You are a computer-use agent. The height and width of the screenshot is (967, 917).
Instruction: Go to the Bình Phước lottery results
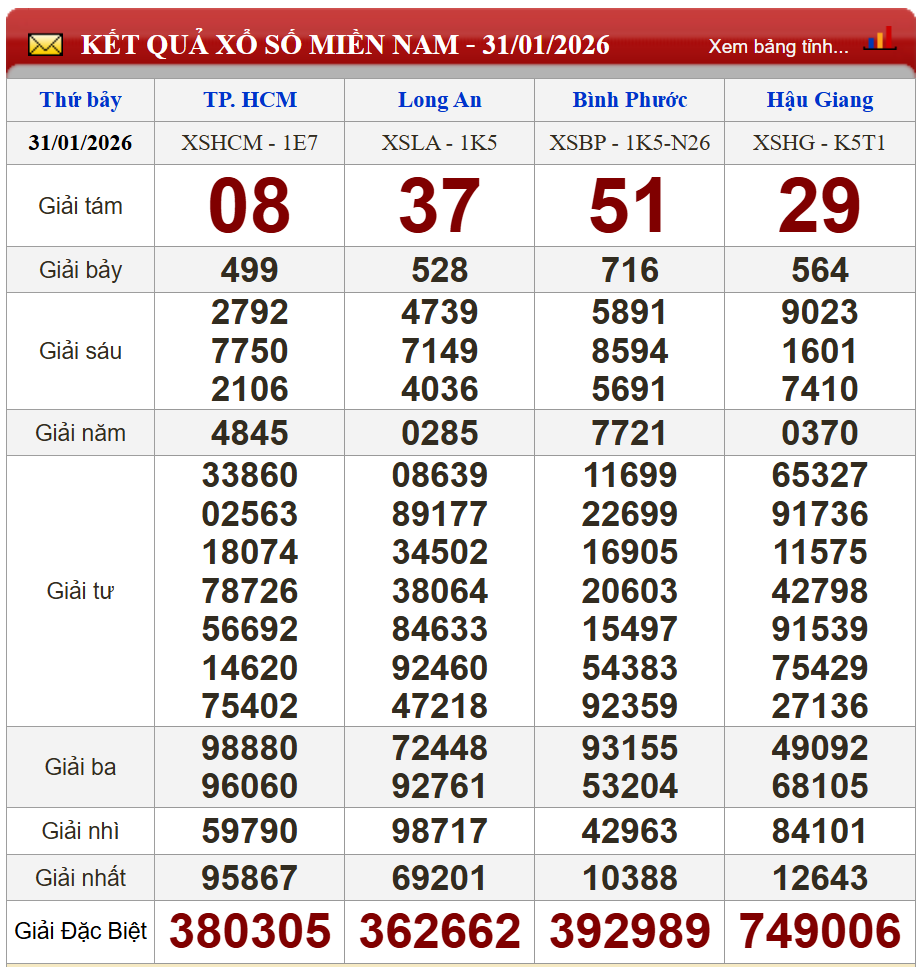629,100
